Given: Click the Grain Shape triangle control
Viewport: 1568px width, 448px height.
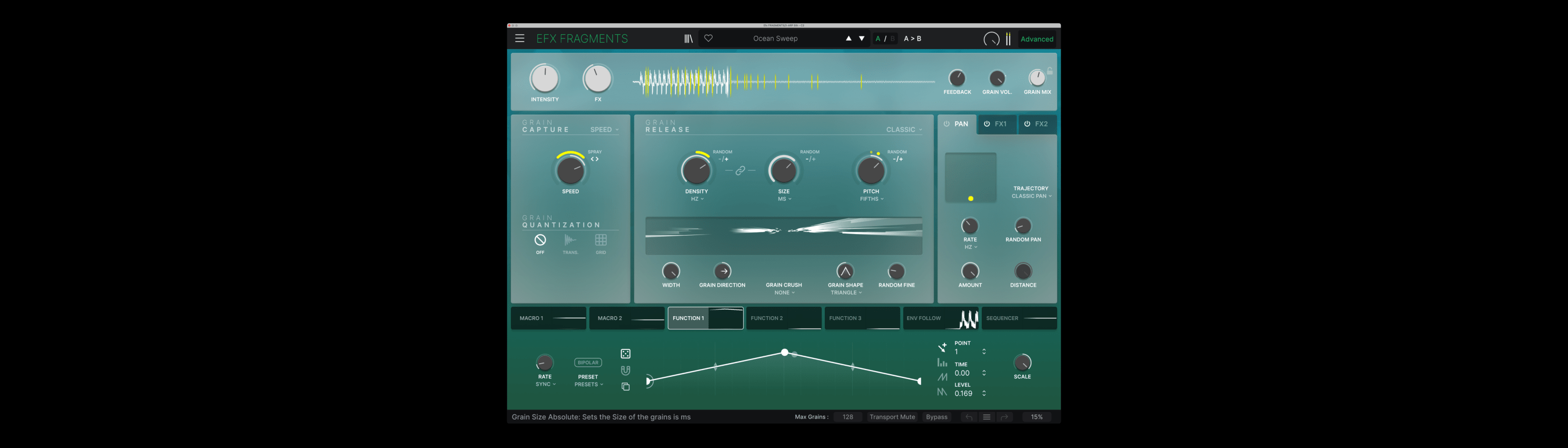Looking at the screenshot, I should (845, 271).
